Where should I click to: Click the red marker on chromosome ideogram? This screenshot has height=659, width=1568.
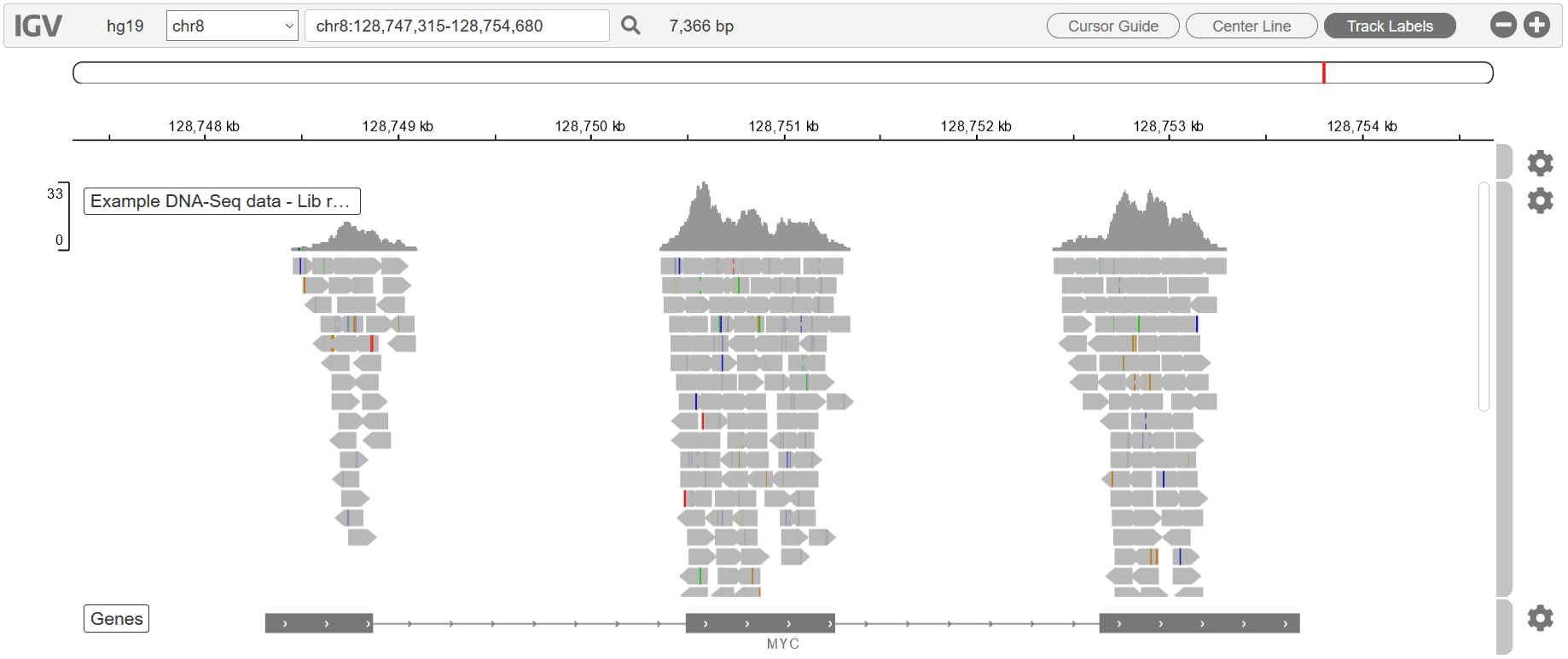pos(1323,72)
